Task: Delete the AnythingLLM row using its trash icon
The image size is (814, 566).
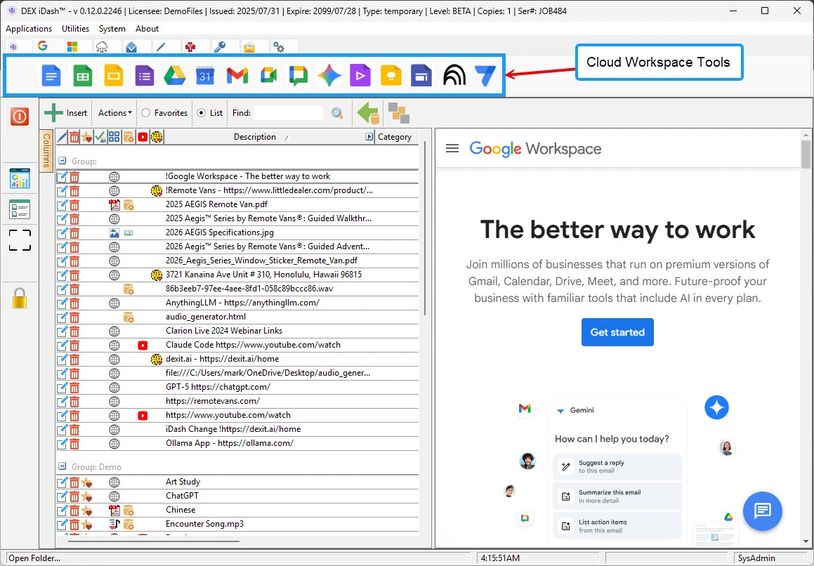Action: pos(75,303)
